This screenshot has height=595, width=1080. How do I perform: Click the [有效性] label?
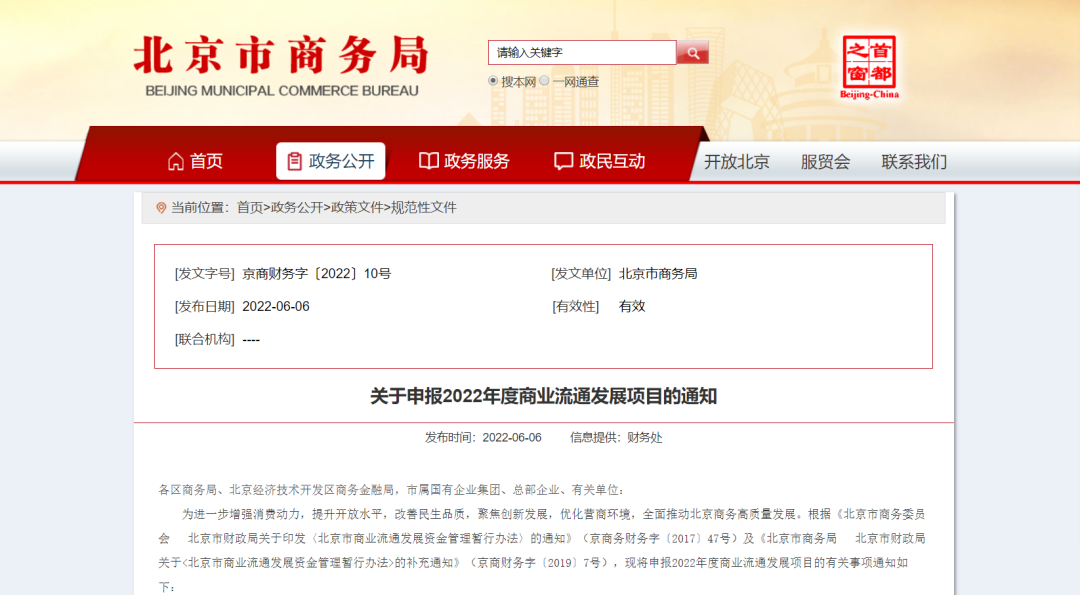click(x=575, y=306)
